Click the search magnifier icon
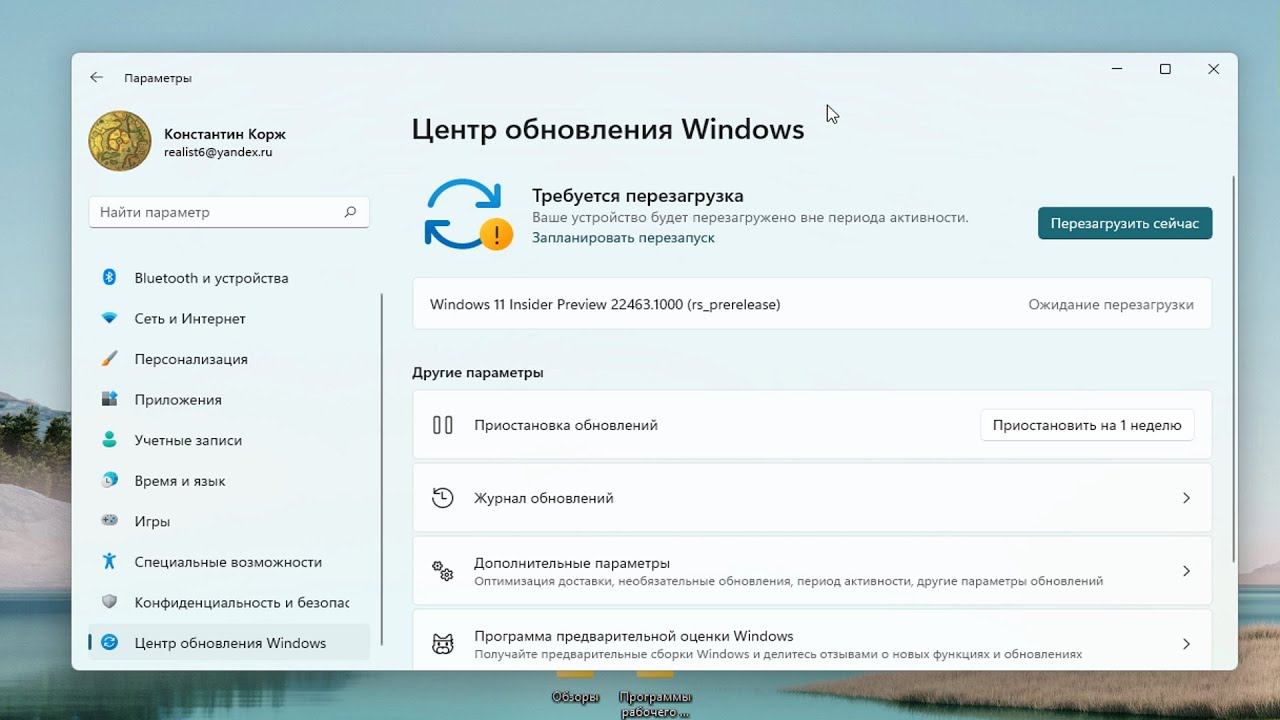Image resolution: width=1280 pixels, height=720 pixels. (350, 212)
